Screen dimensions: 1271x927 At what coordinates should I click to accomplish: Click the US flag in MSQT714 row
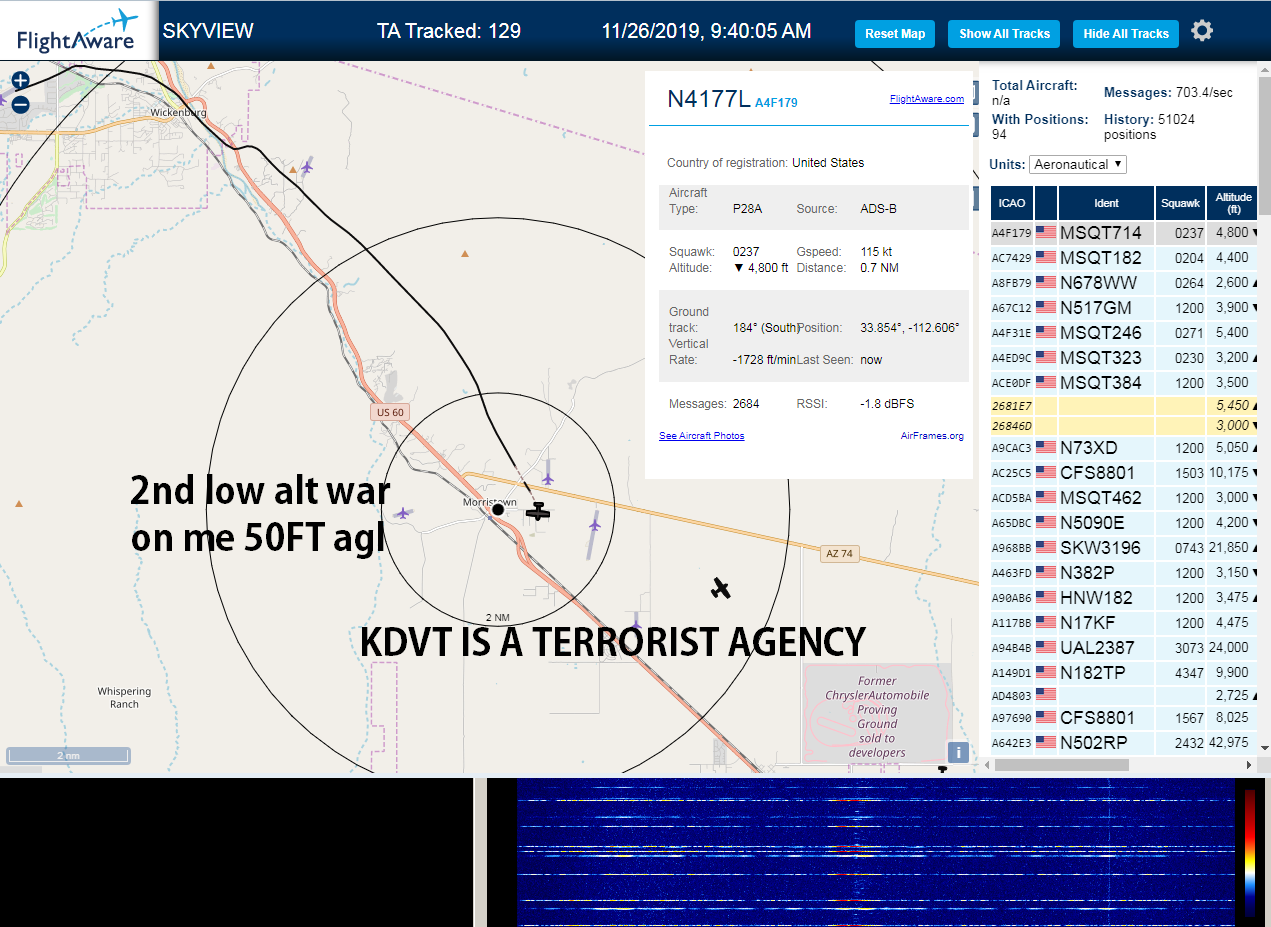[x=1046, y=233]
